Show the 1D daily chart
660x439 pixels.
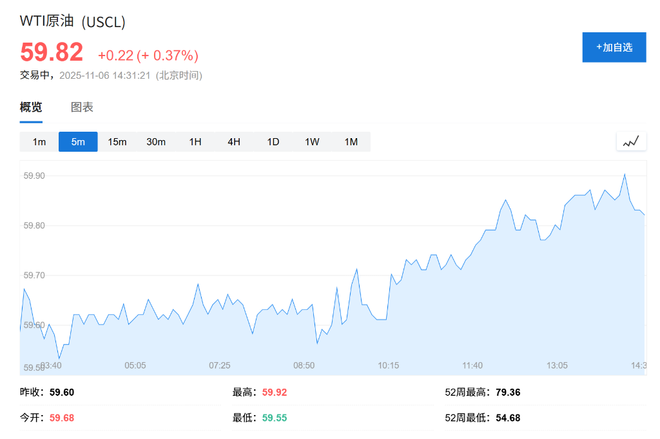(x=273, y=142)
